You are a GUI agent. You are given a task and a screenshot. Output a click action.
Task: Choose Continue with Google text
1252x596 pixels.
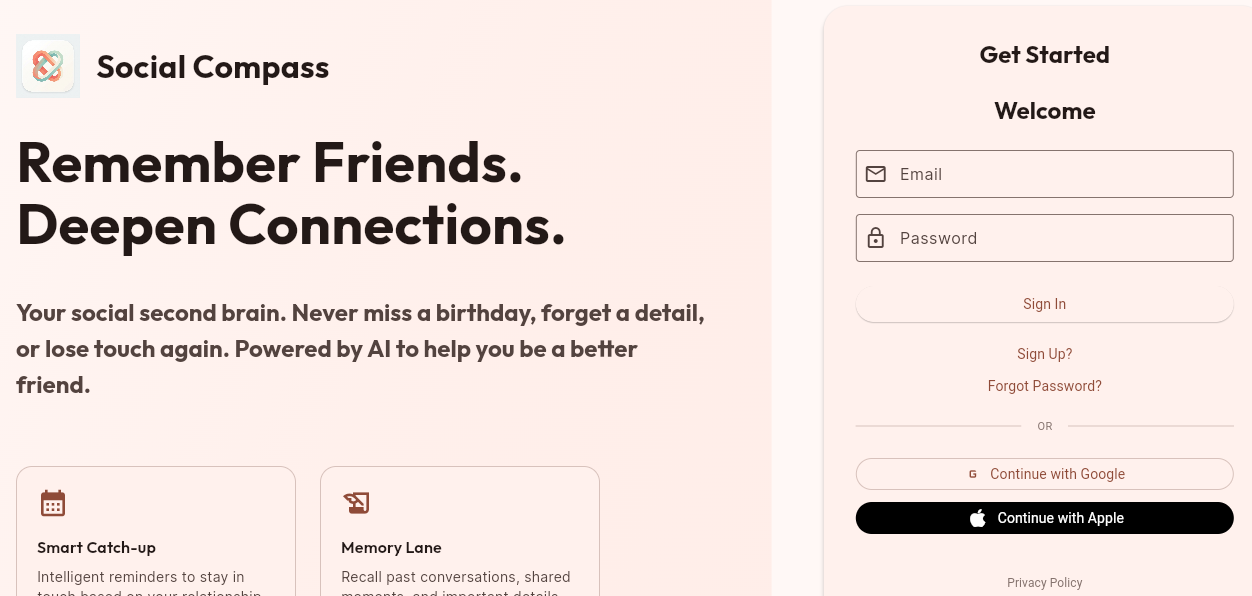[x=1057, y=474]
